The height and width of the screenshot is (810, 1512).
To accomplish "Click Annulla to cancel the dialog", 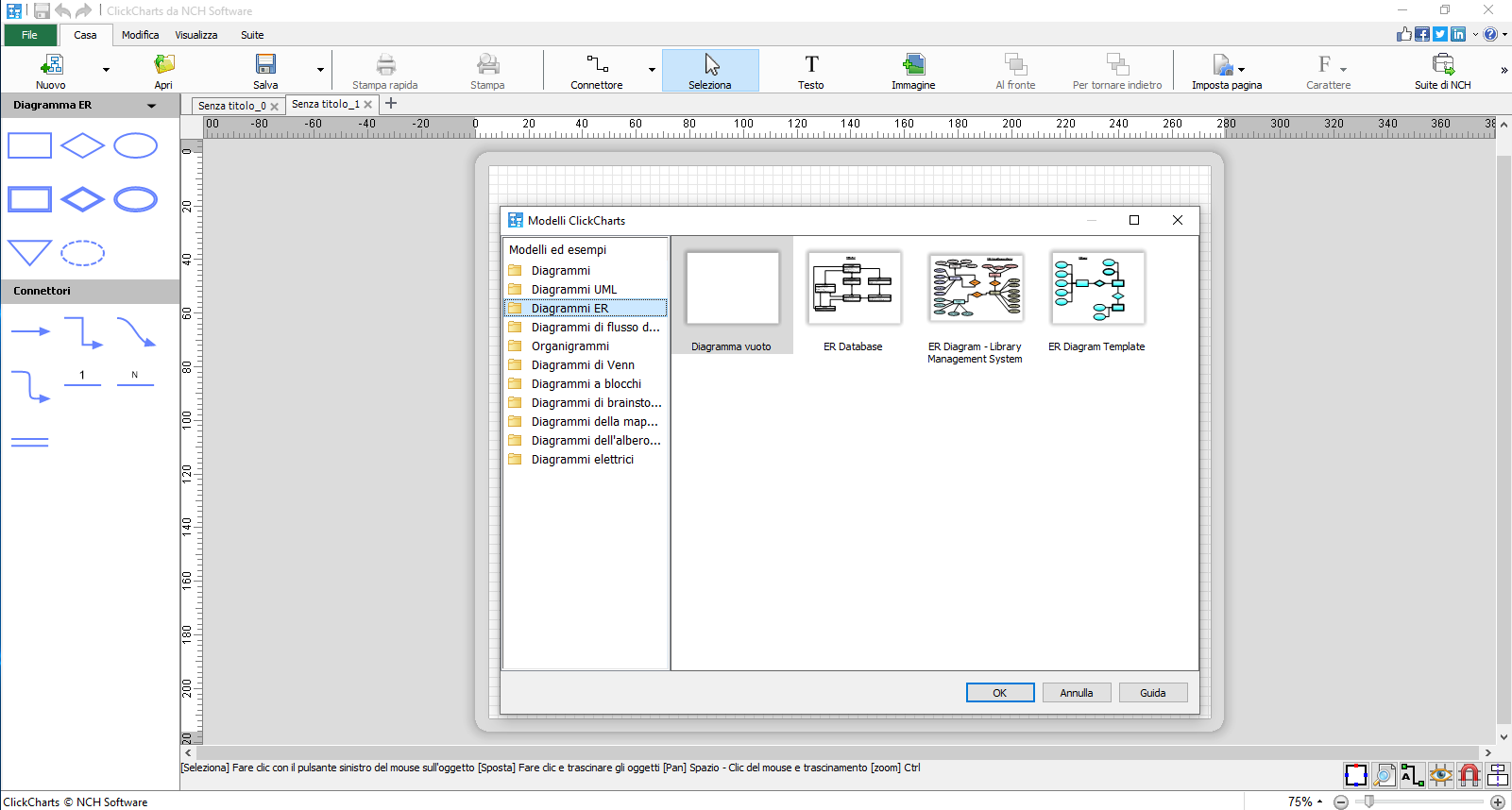I will (x=1077, y=693).
